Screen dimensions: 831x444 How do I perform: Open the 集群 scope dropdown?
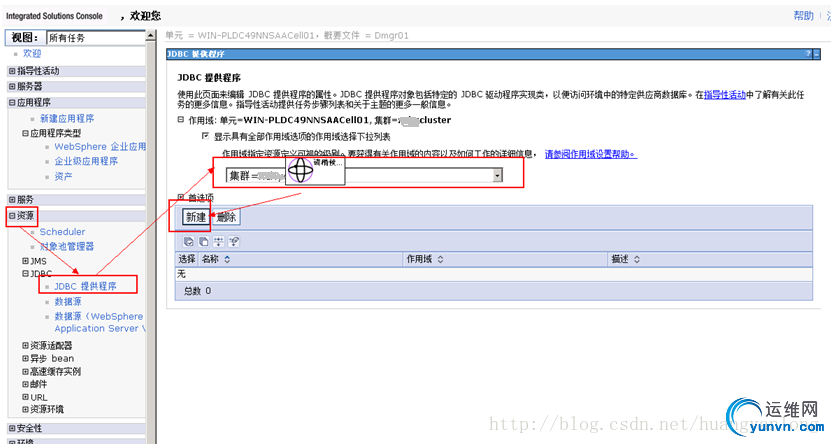pyautogui.click(x=498, y=175)
